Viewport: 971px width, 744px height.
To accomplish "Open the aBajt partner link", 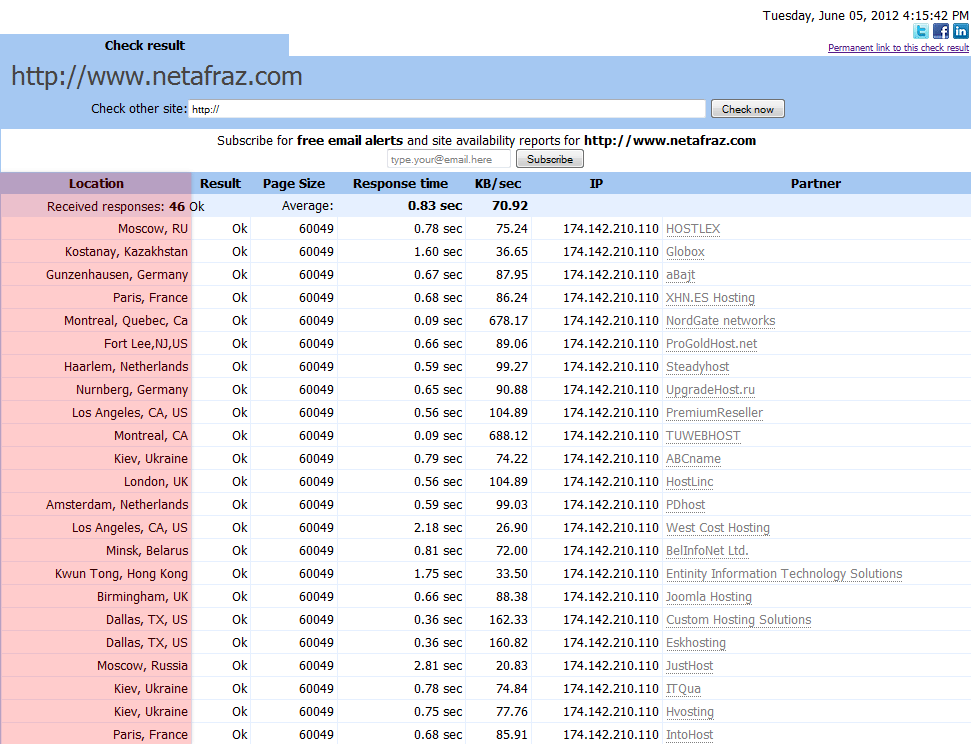I will coord(681,274).
